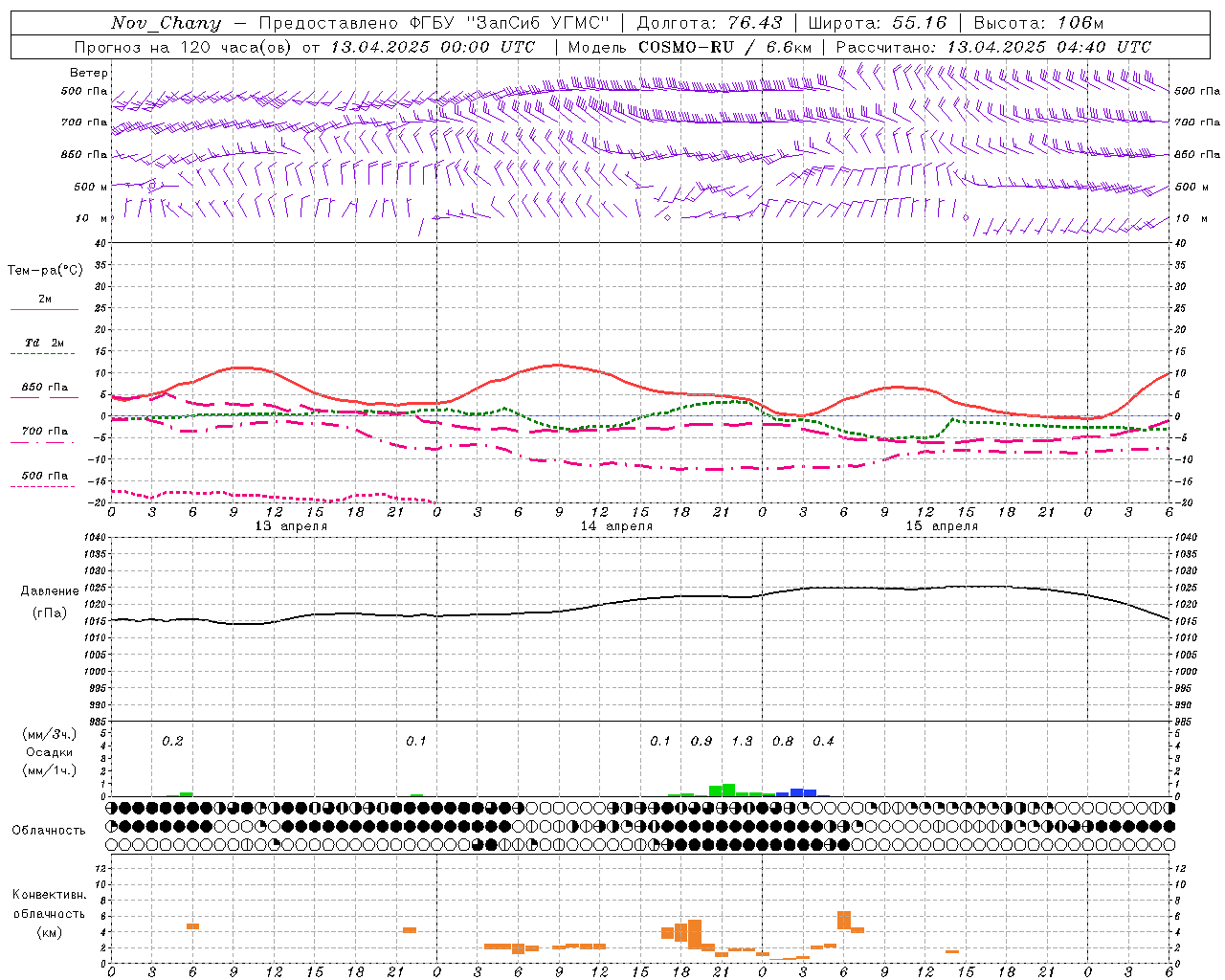Click the '1.3' precipitation value
The image size is (1225, 980).
(742, 742)
